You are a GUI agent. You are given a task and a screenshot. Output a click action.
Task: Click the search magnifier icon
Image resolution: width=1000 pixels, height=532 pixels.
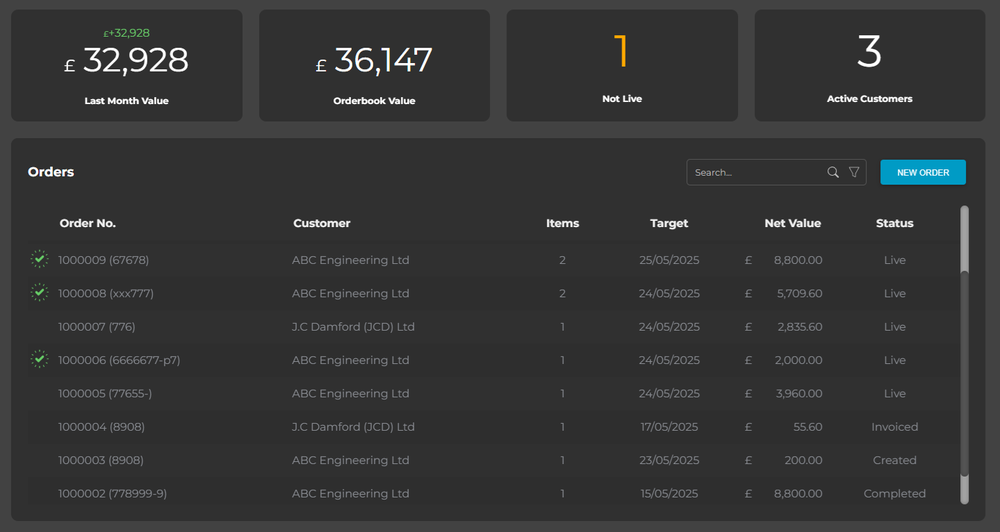click(x=833, y=172)
